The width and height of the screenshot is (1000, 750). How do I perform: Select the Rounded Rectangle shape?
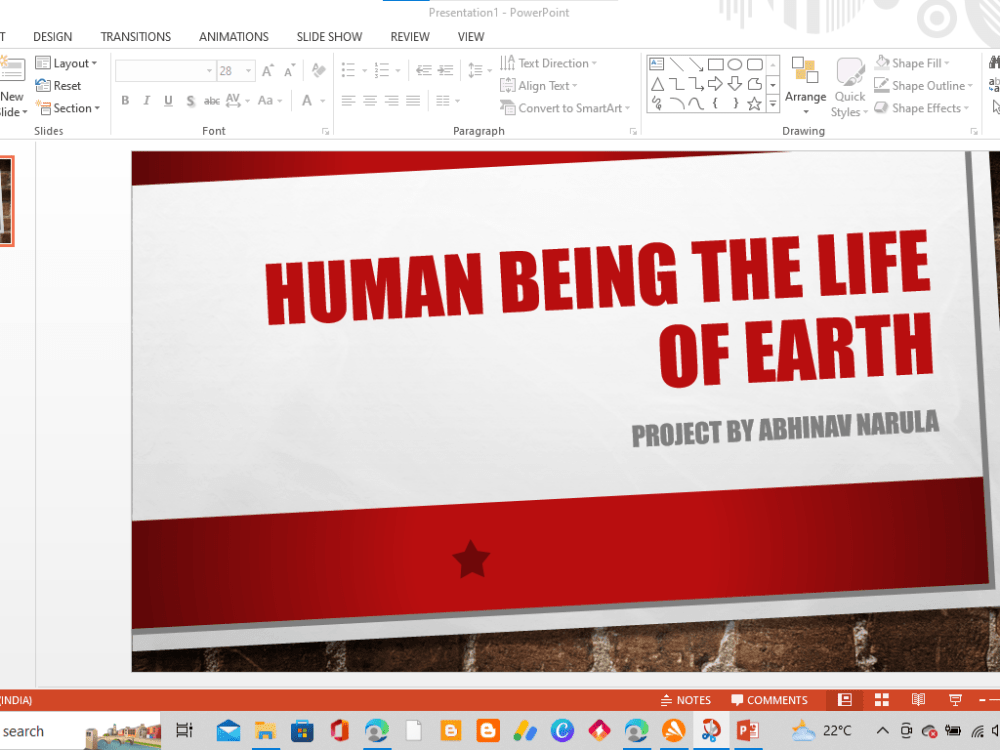click(x=754, y=64)
